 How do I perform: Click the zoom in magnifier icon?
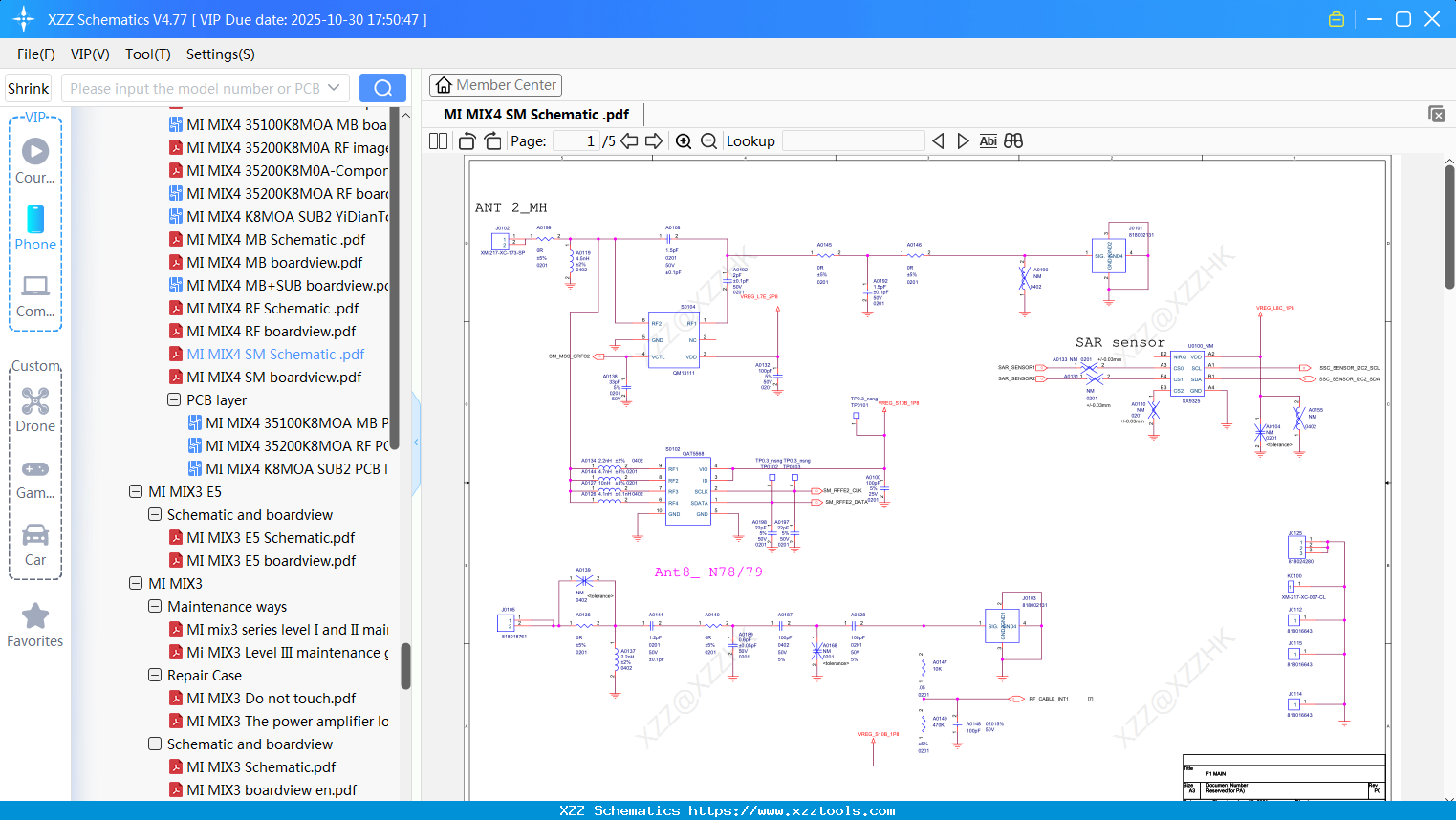coord(684,141)
